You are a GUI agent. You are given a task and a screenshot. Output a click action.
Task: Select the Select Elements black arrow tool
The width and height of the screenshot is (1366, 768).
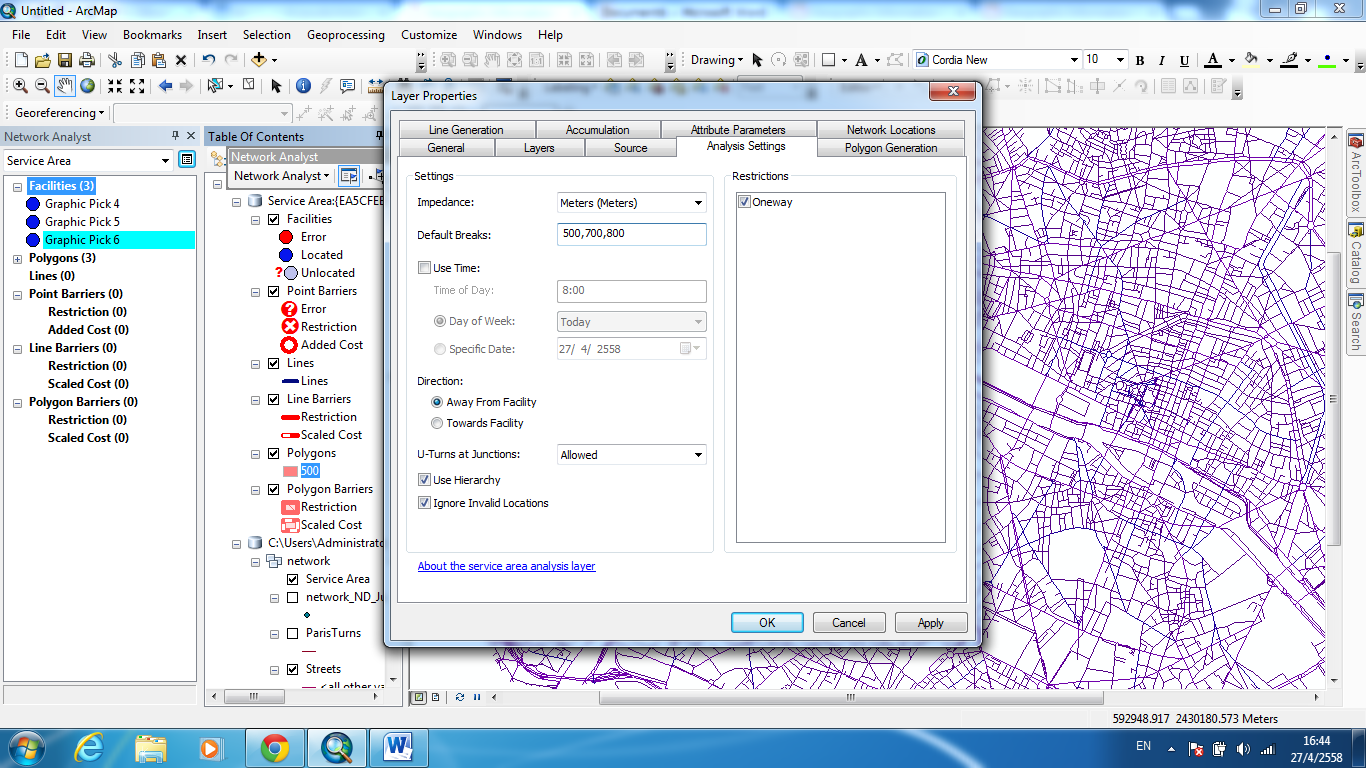(276, 86)
